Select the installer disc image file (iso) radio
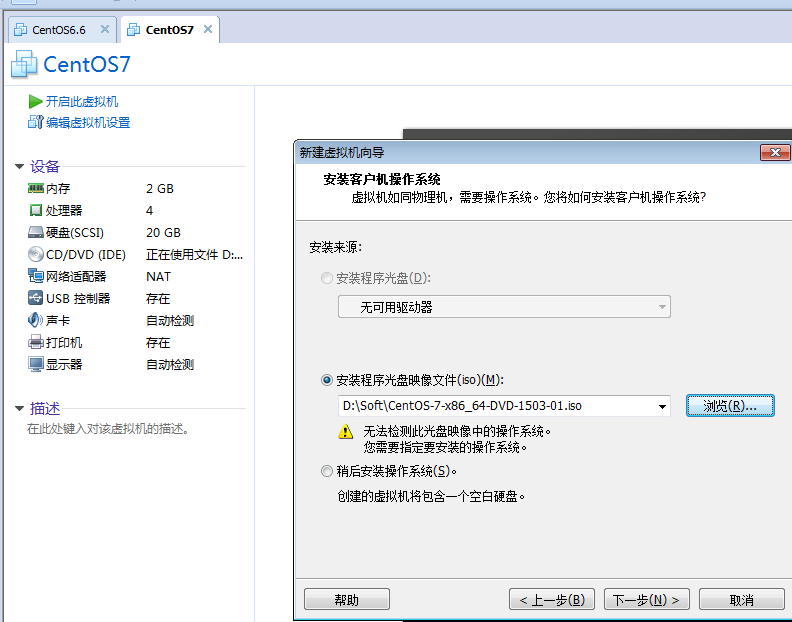This screenshot has width=792, height=622. coord(327,380)
